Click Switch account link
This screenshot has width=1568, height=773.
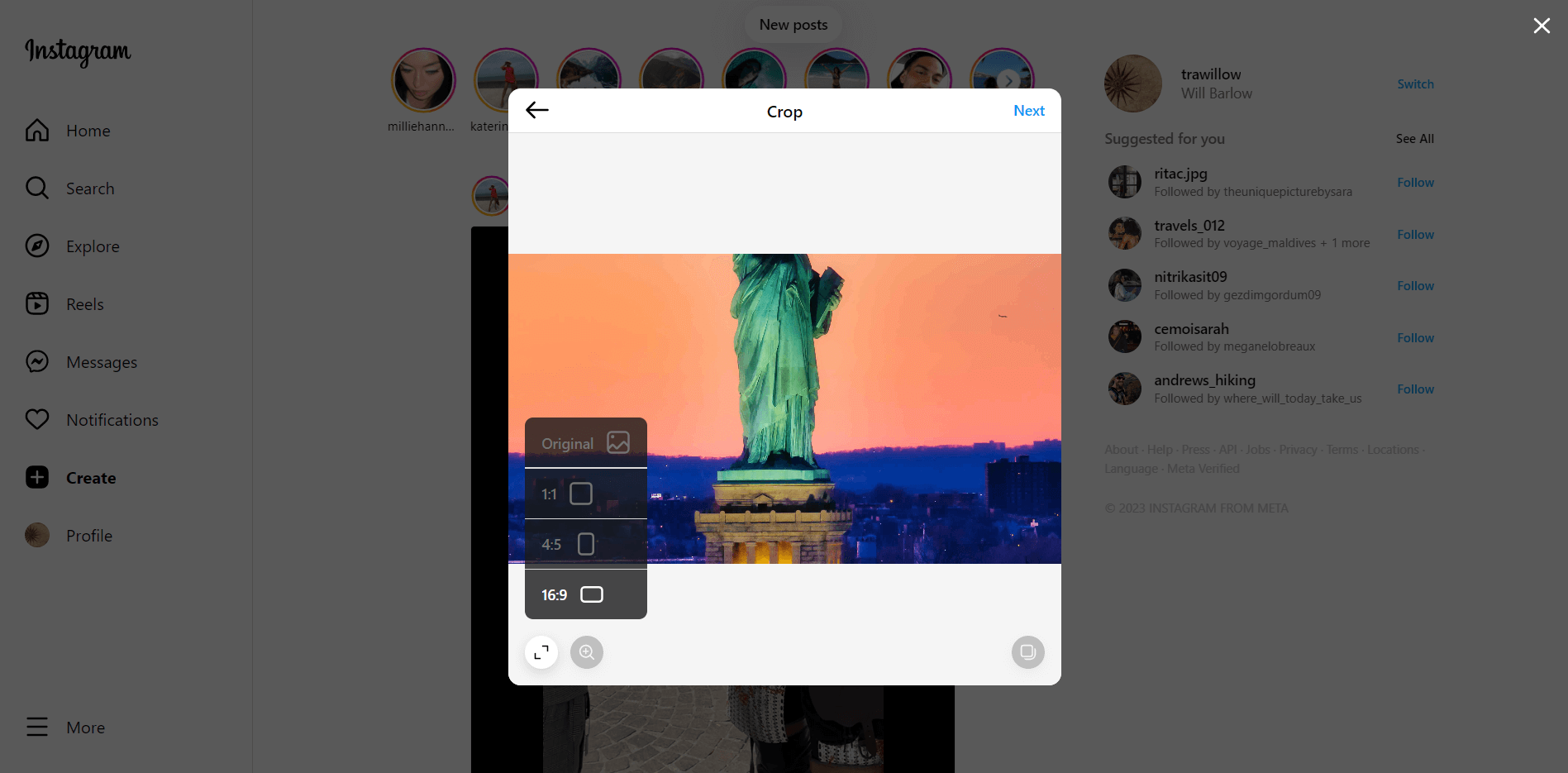point(1415,84)
